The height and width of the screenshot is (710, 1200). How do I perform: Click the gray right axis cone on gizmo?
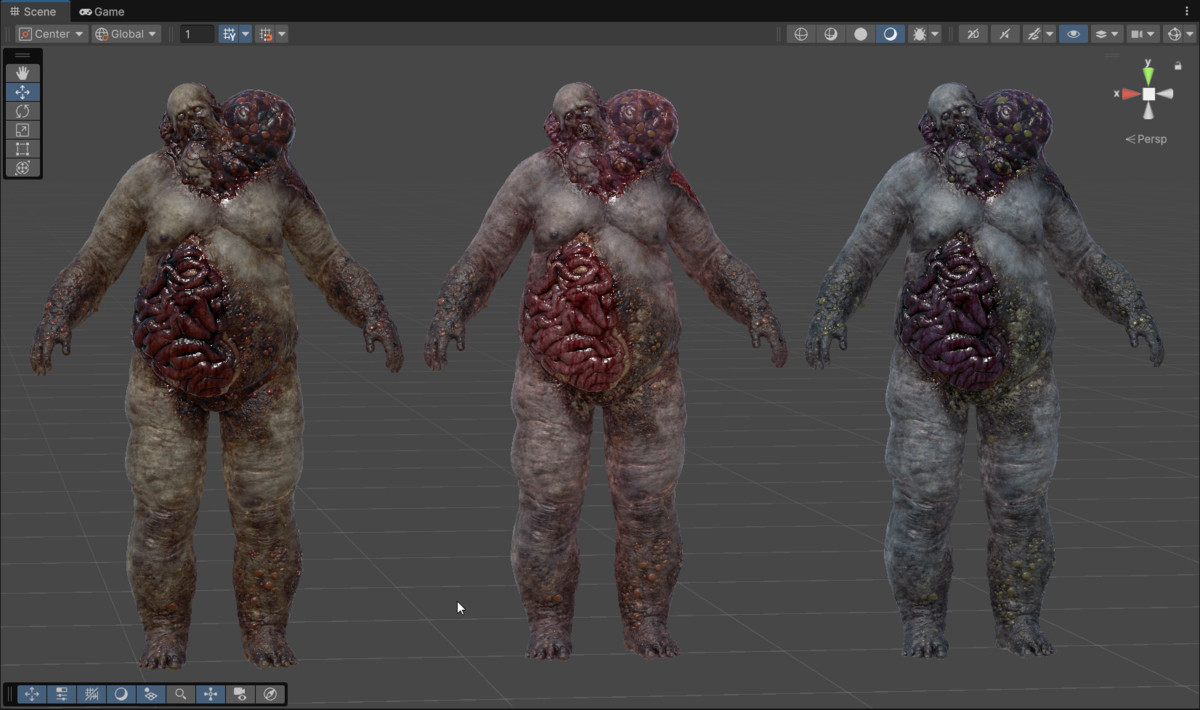coord(1165,94)
